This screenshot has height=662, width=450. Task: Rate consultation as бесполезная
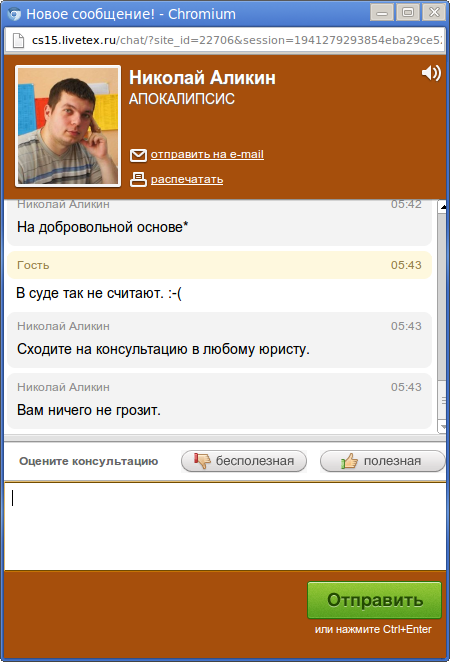pos(244,461)
